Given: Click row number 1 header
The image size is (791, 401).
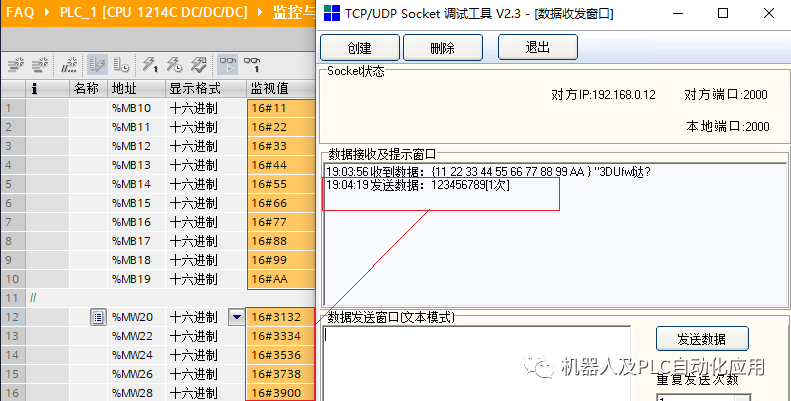Looking at the screenshot, I should pyautogui.click(x=13, y=108).
